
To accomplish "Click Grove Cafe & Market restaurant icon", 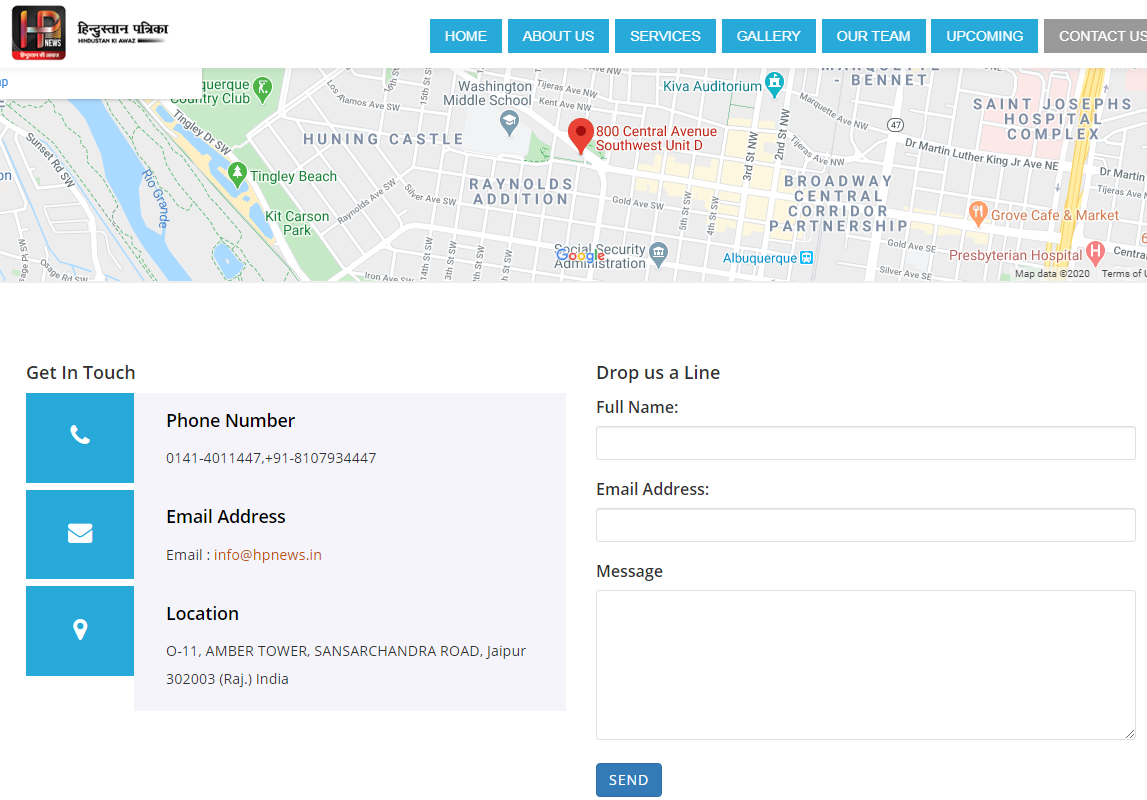I will coord(977,213).
